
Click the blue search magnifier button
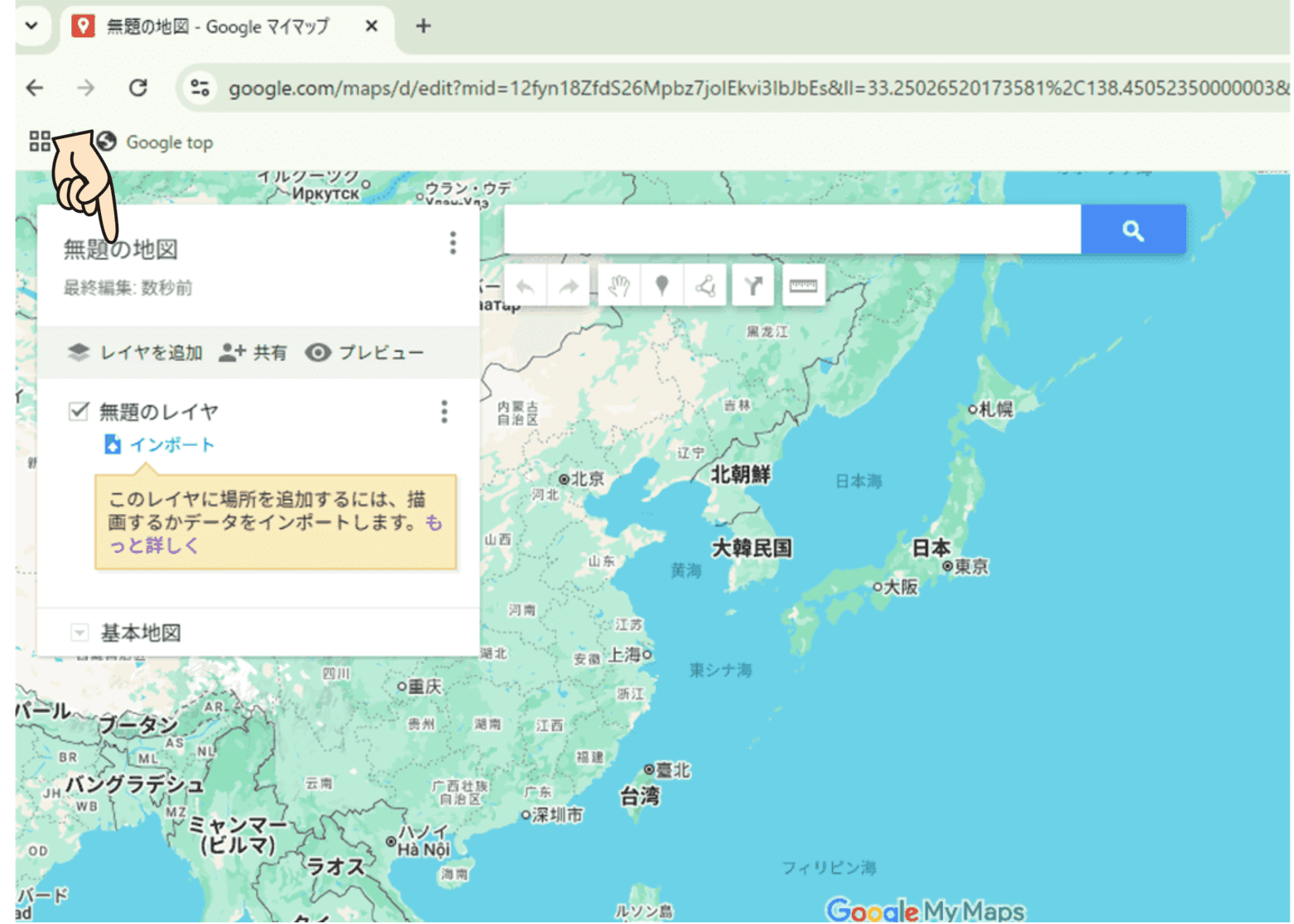coord(1133,230)
